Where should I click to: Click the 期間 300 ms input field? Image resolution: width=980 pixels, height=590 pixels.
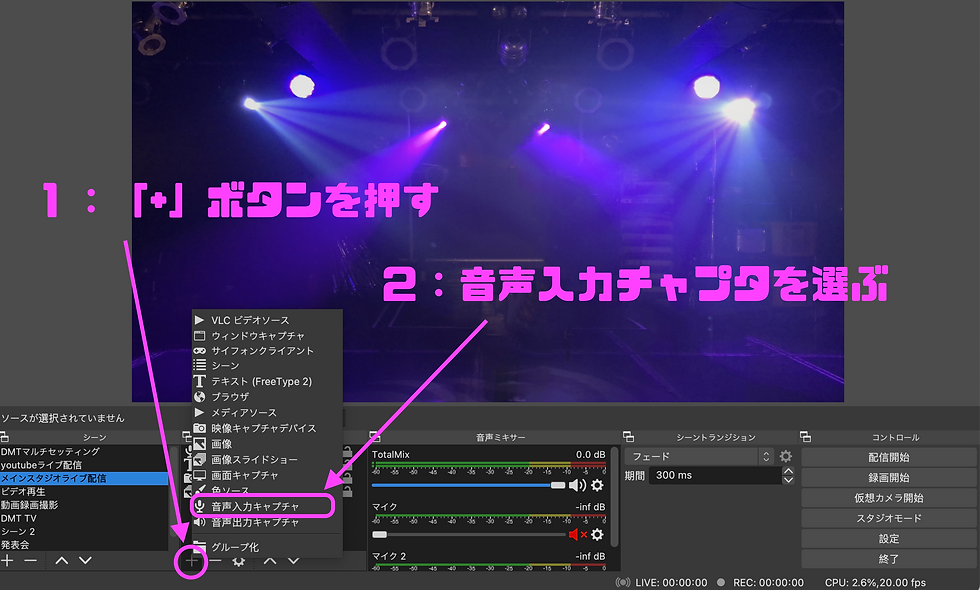tap(715, 476)
